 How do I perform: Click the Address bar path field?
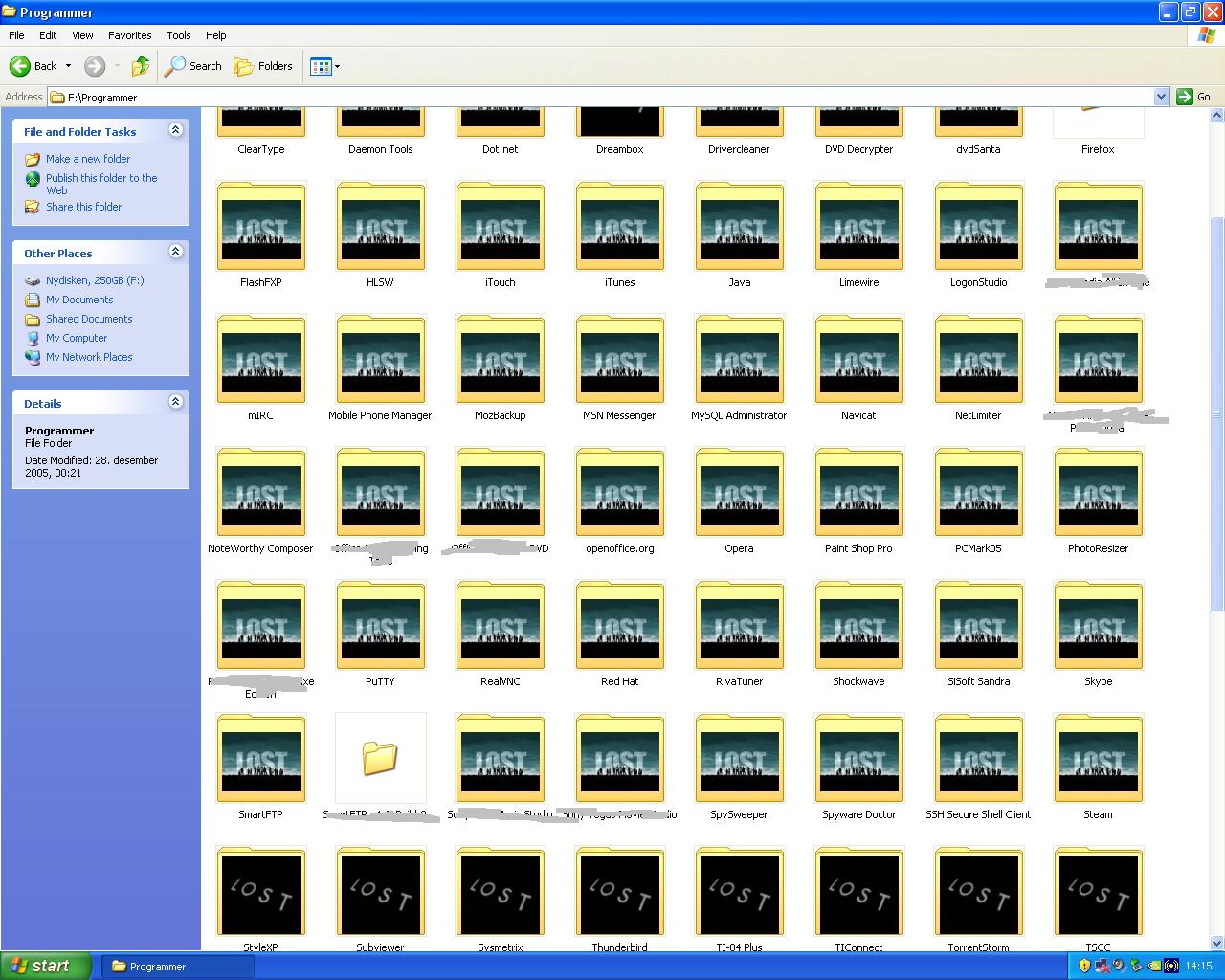pyautogui.click(x=609, y=97)
